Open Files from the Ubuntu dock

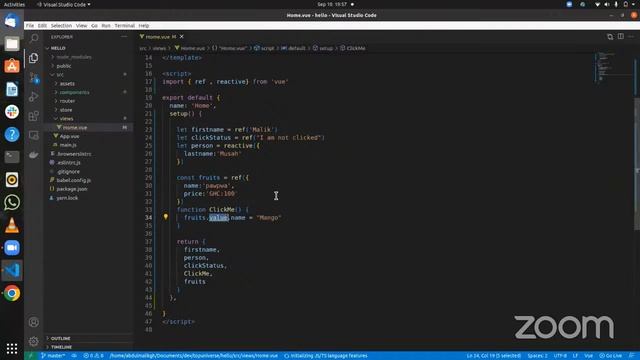(x=12, y=43)
